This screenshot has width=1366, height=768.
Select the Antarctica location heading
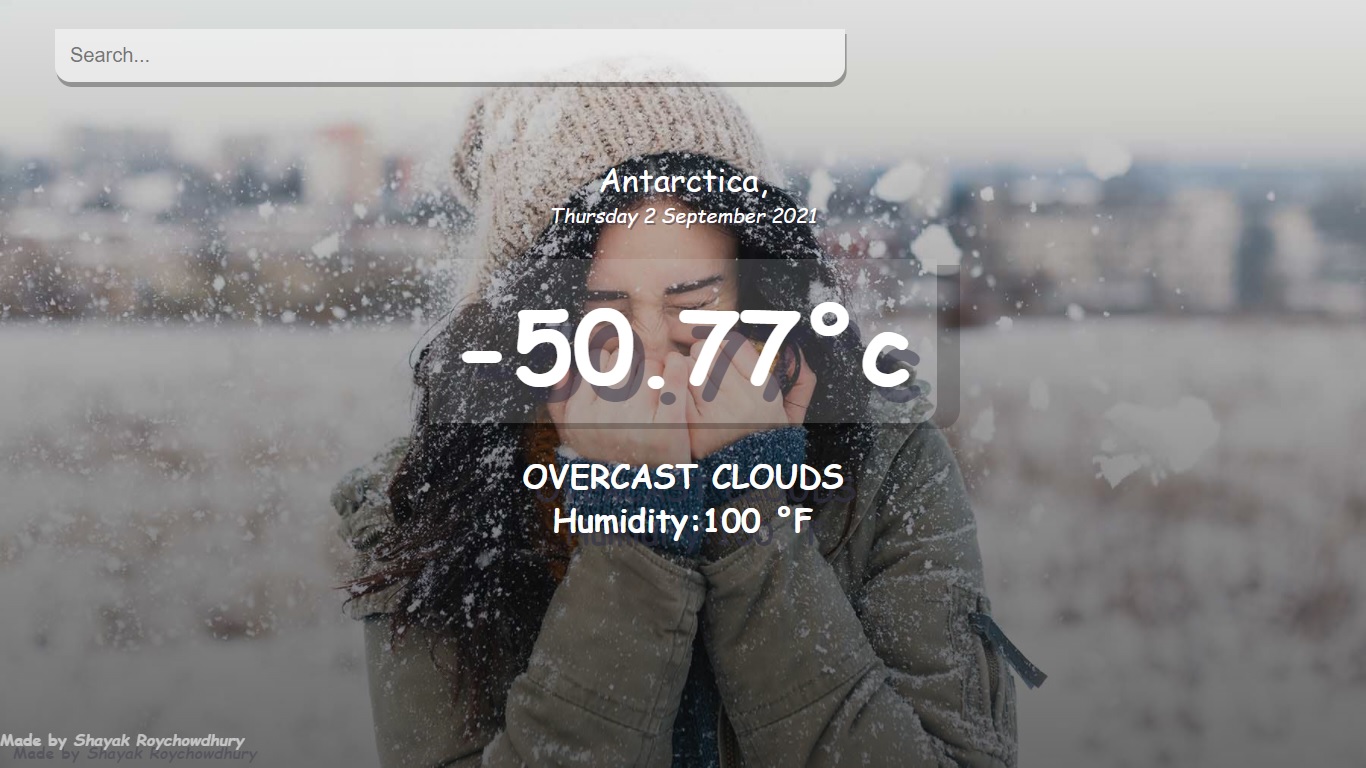tap(684, 182)
